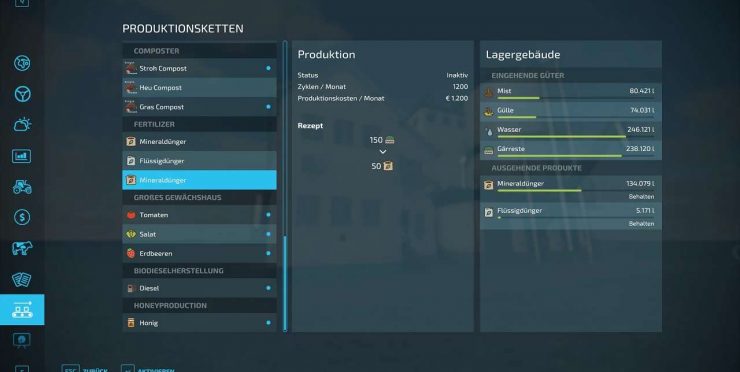Change Mineraldünger output mode Behalten
This screenshot has width=740, height=372.
tap(641, 196)
